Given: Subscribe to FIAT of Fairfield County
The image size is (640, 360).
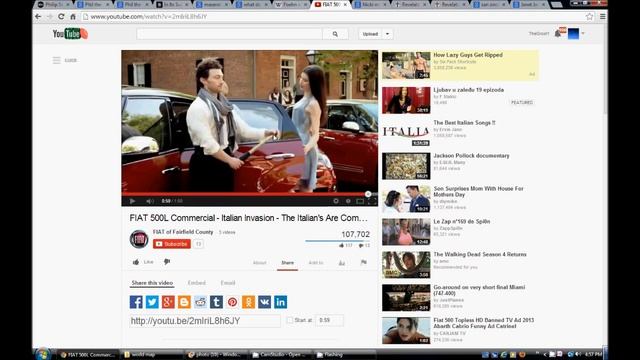Looking at the screenshot, I should (x=172, y=244).
